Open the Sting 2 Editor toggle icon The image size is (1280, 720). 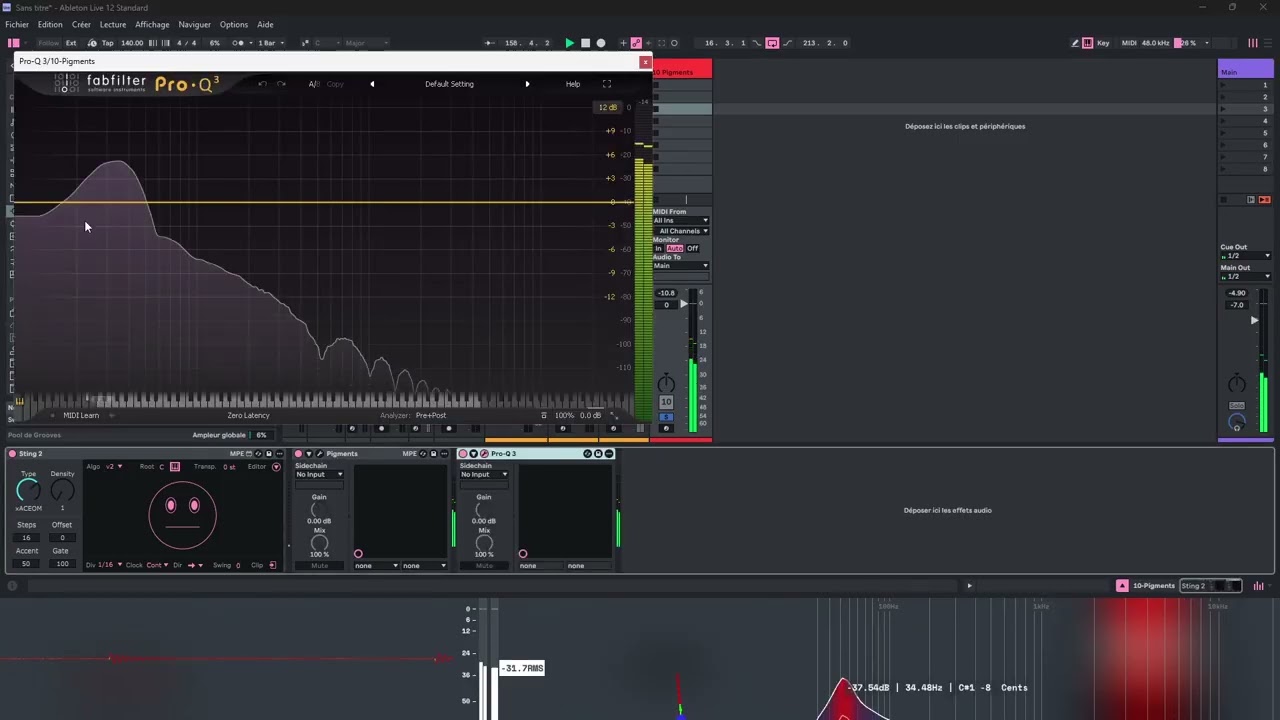(276, 467)
